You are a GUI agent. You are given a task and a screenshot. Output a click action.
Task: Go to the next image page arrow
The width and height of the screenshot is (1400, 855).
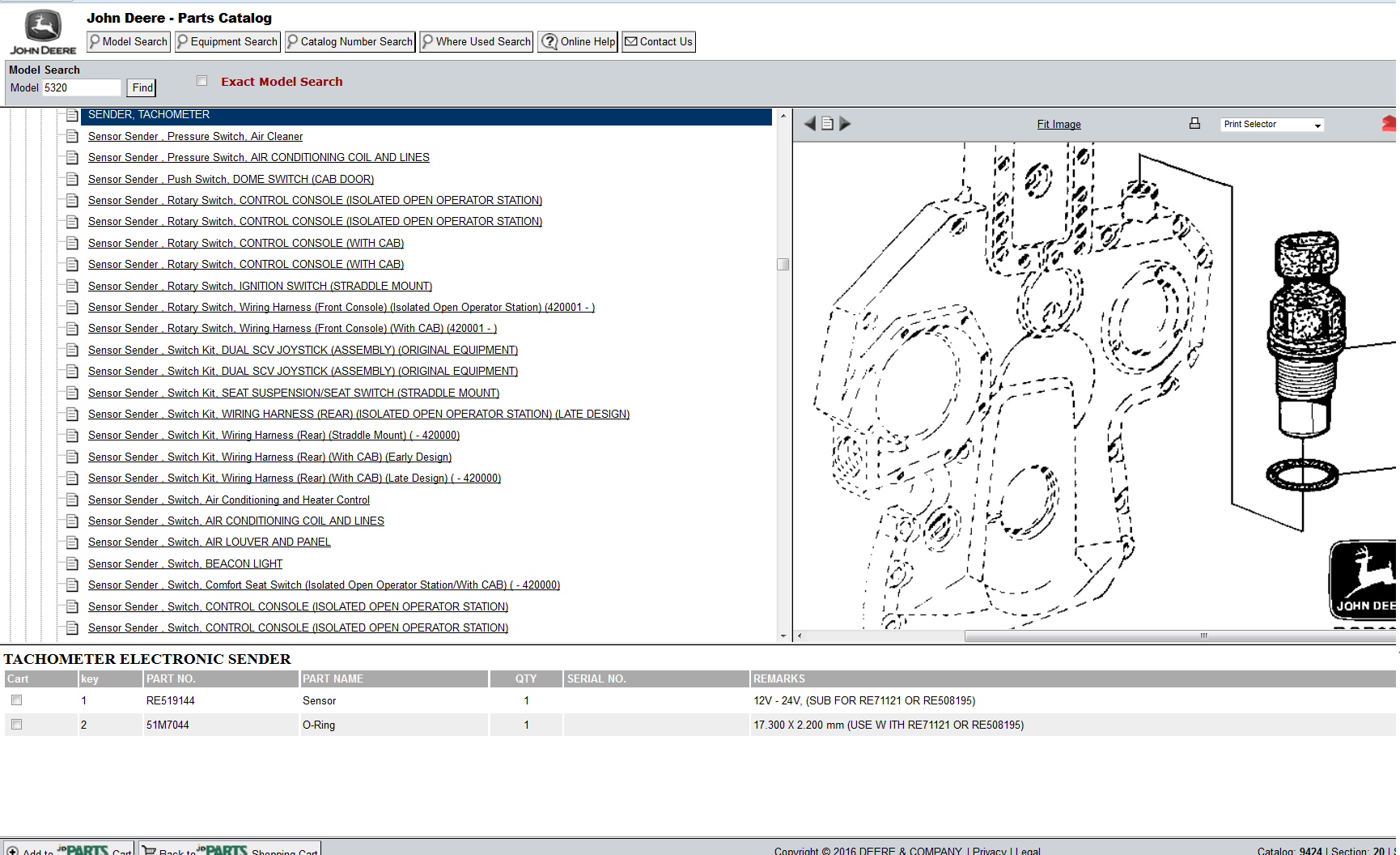point(845,124)
